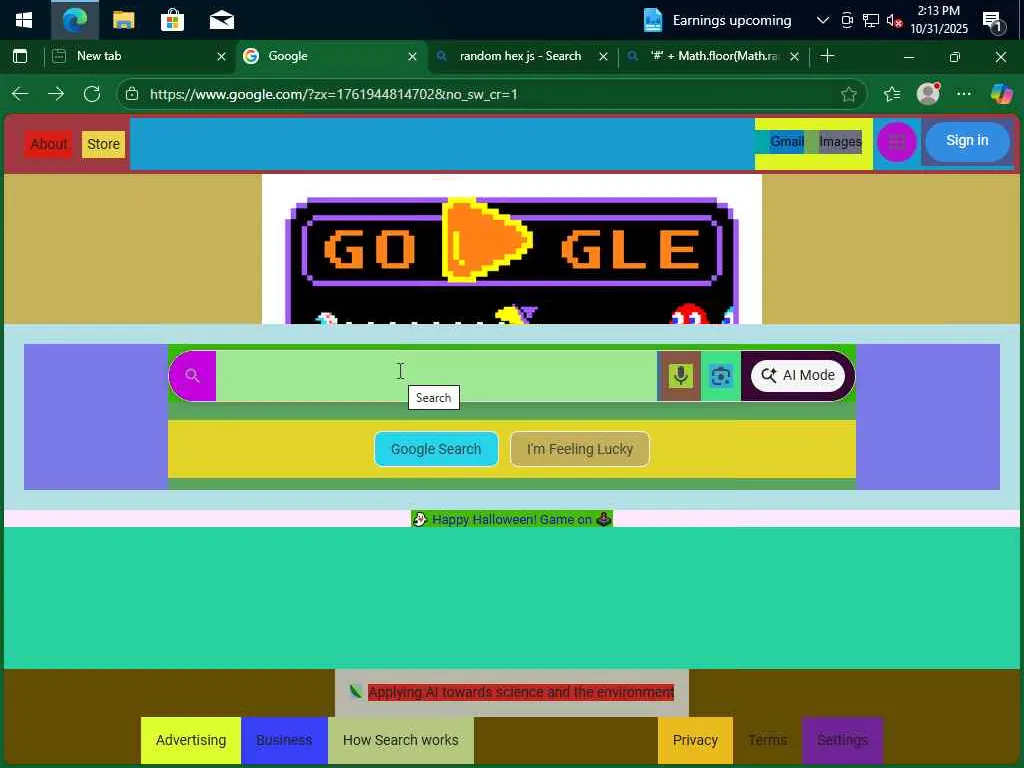Add this page to favorites star

(848, 95)
